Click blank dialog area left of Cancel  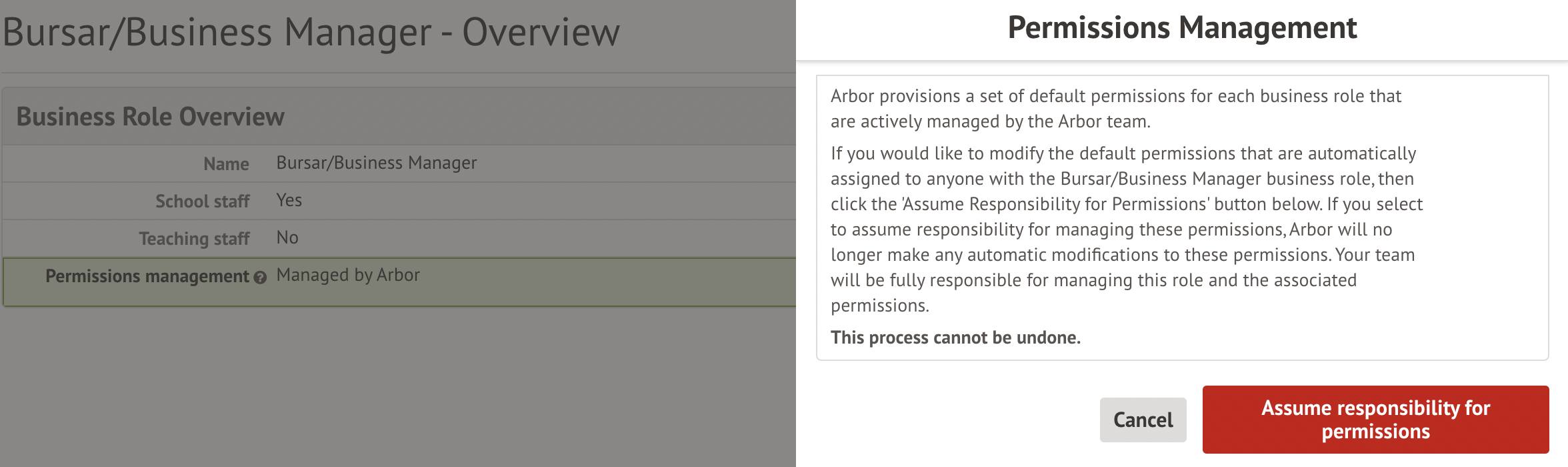[953, 420]
